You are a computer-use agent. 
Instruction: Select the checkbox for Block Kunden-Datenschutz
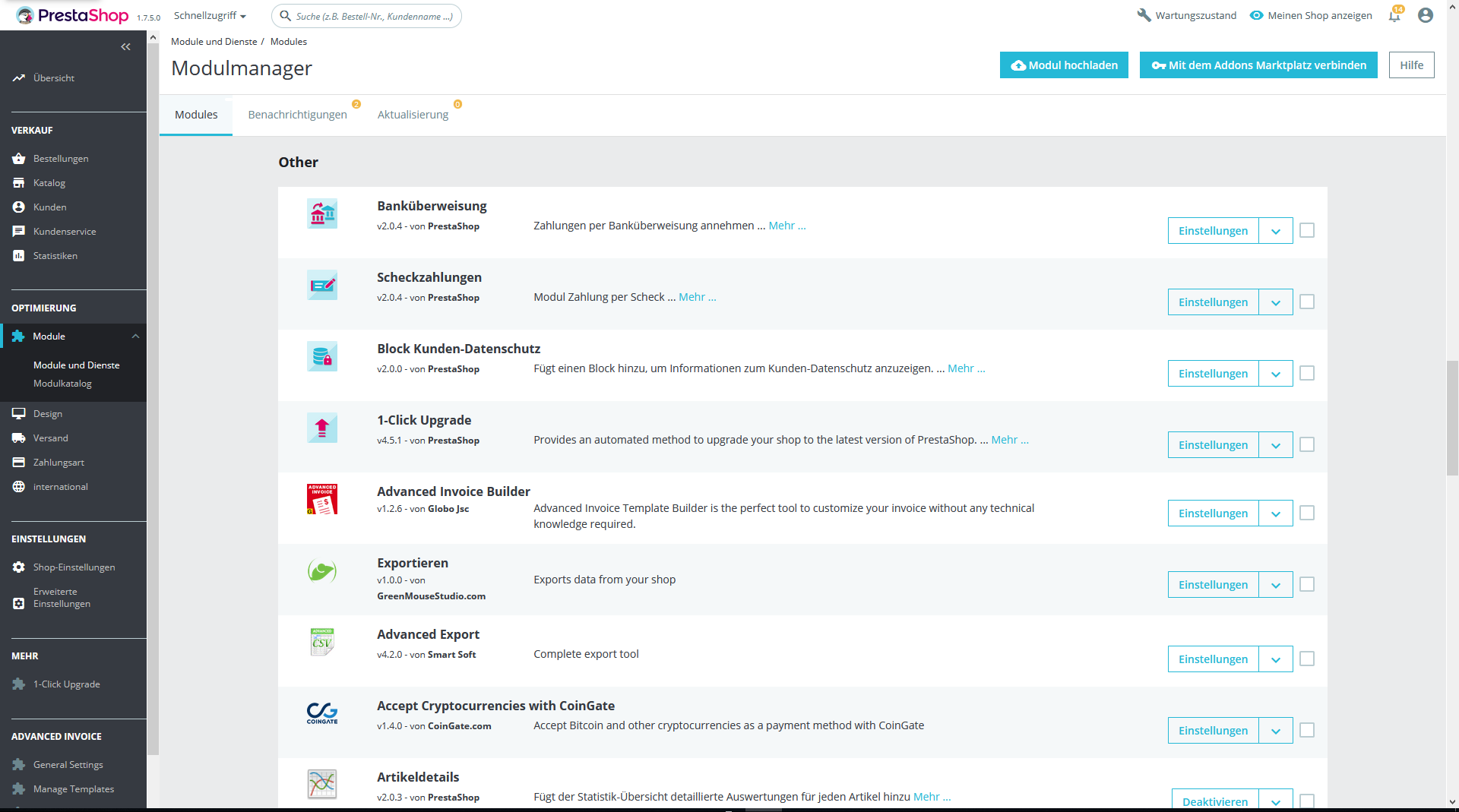click(x=1307, y=373)
